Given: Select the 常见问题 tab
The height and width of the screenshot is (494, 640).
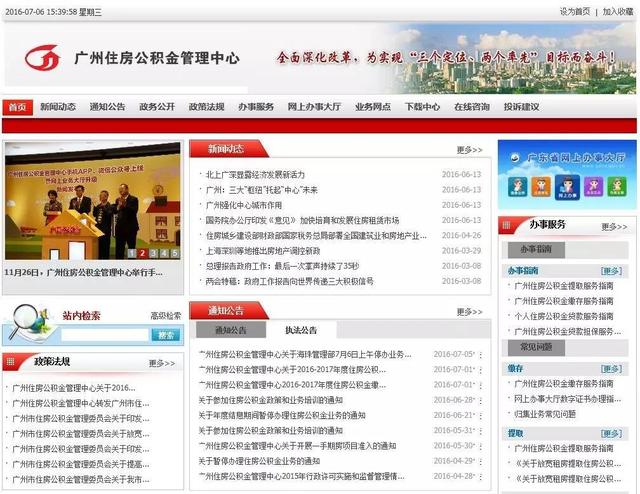Looking at the screenshot, I should (536, 347).
